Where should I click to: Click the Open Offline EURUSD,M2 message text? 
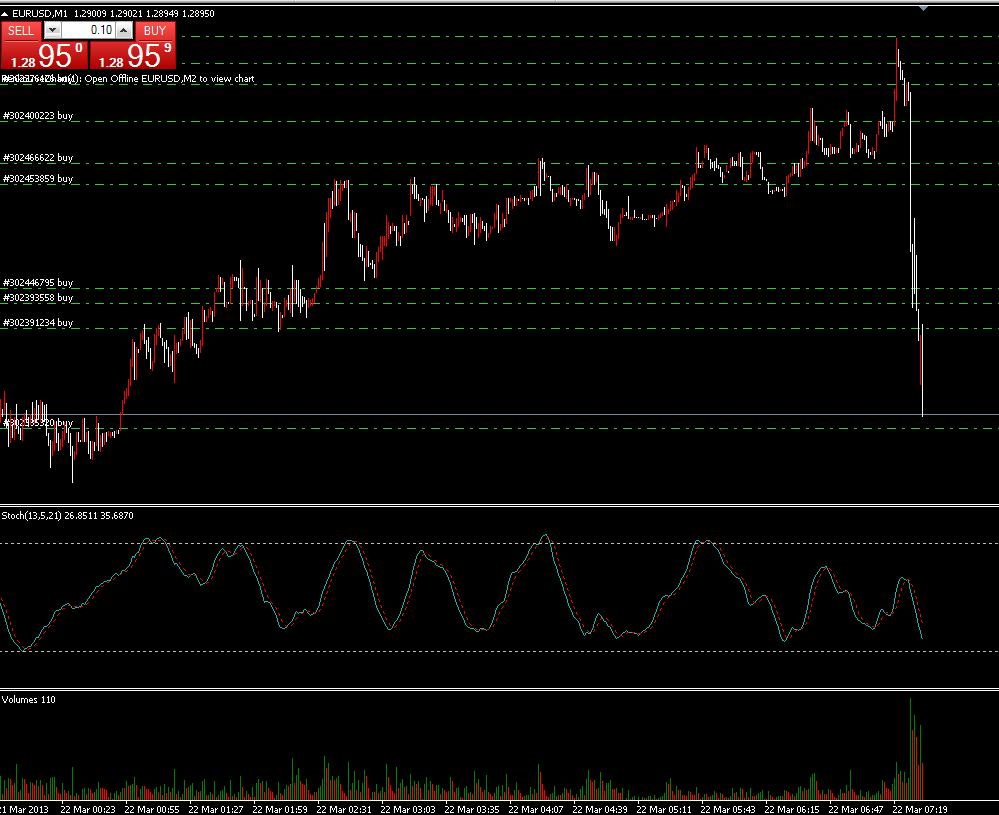click(169, 79)
